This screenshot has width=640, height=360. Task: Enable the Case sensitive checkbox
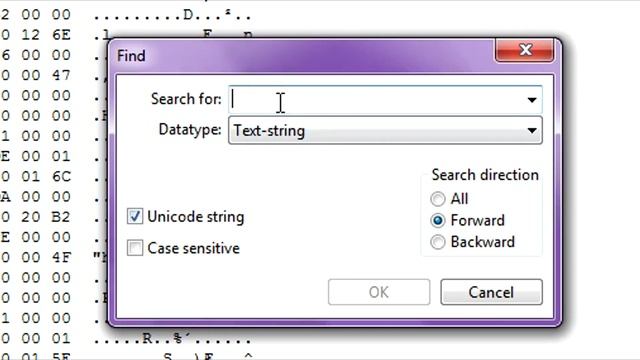tap(135, 248)
